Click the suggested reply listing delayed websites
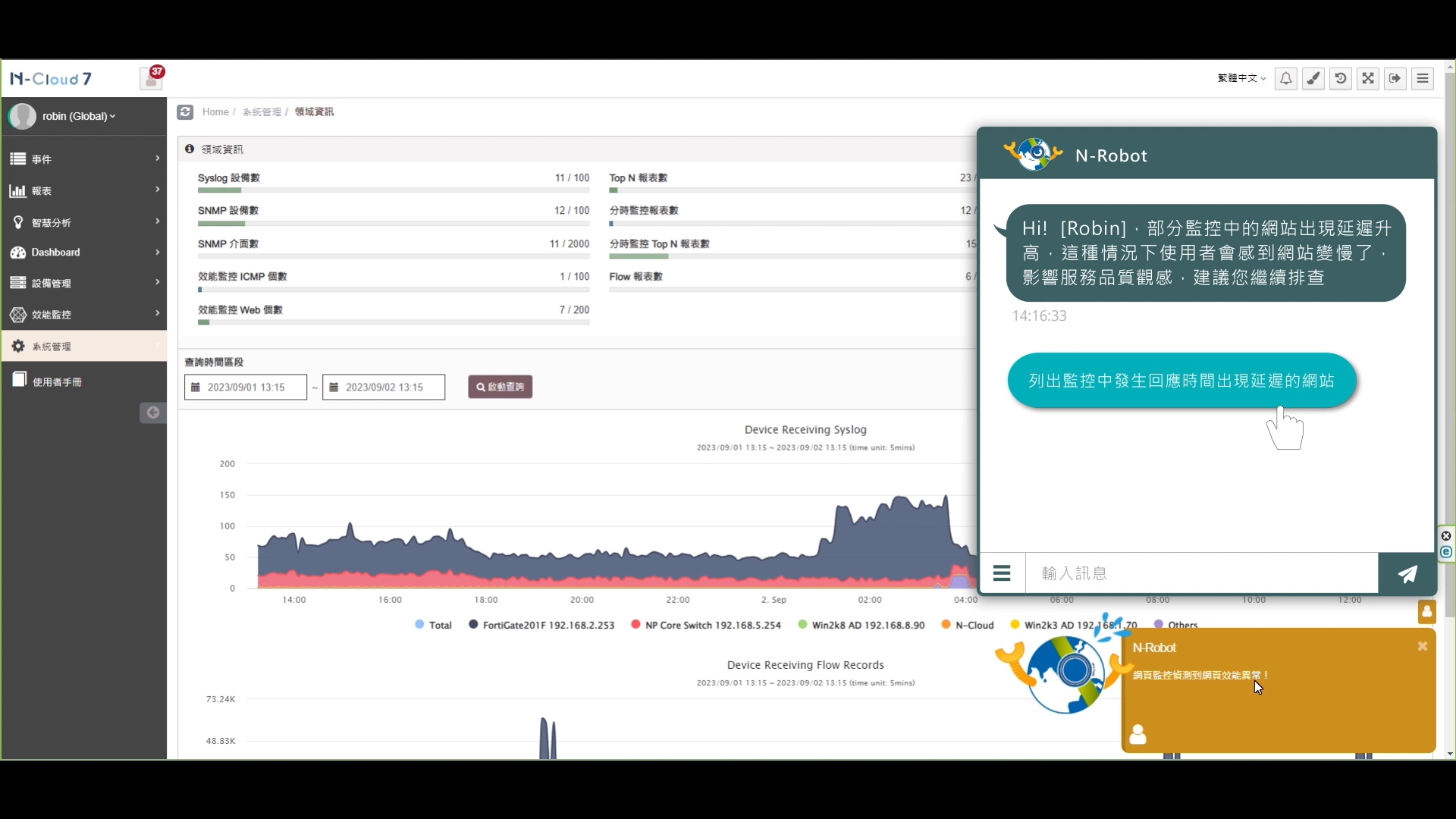The height and width of the screenshot is (819, 1456). pos(1181,381)
